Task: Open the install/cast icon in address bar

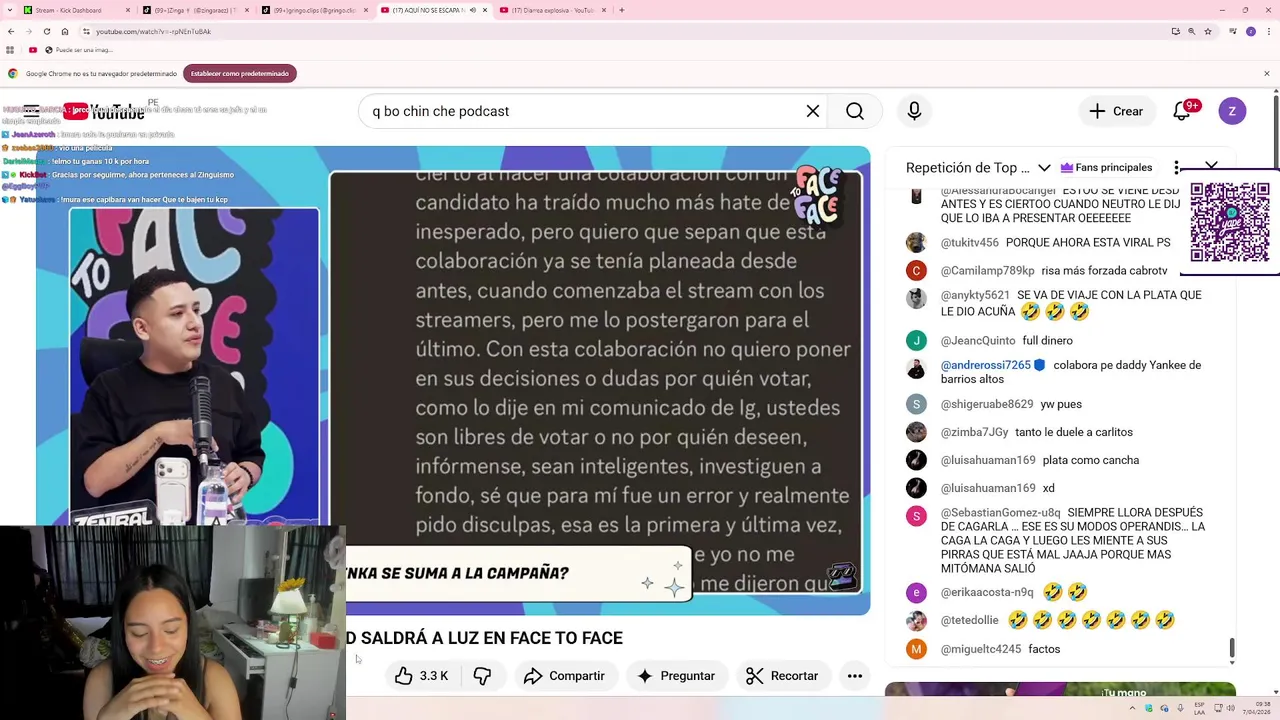Action: pyautogui.click(x=1175, y=31)
